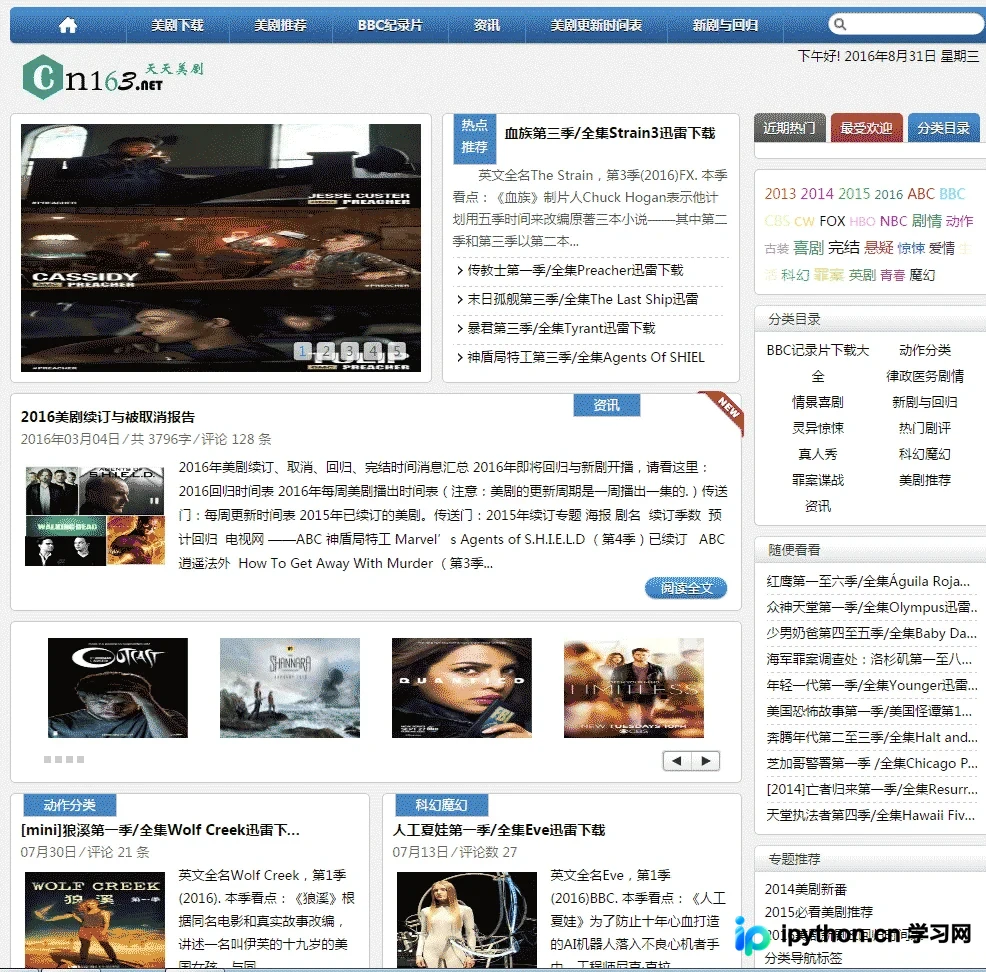
Task: Open the Wolf Creek poster thumbnail
Action: 95,919
